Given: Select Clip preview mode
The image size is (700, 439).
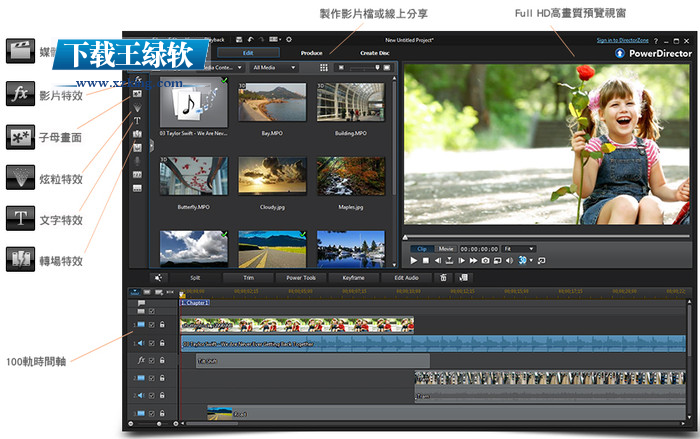Looking at the screenshot, I should [421, 249].
